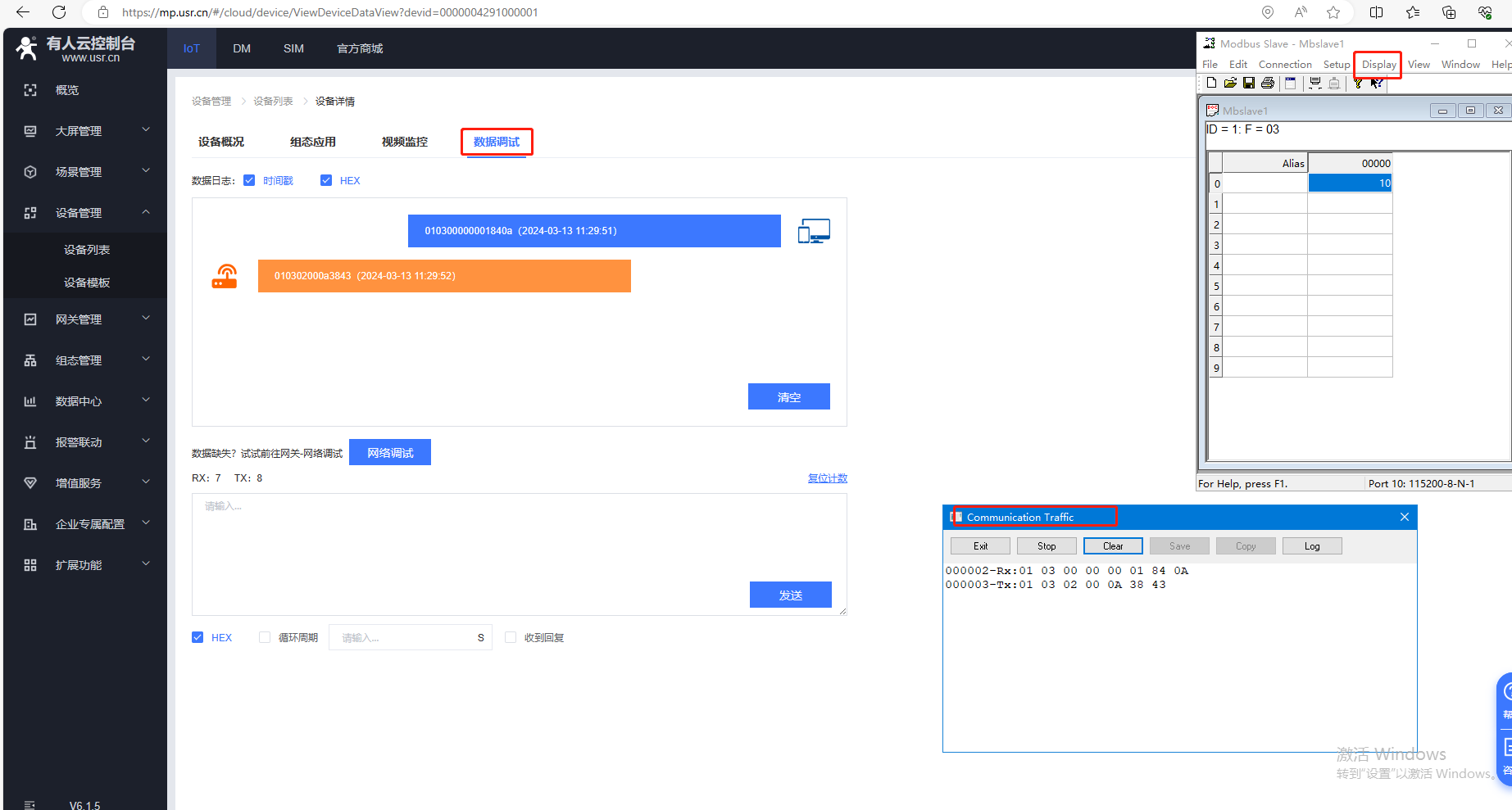The image size is (1512, 810).
Task: Collapse the 设备管理 sidebar menu
Action: 85,213
